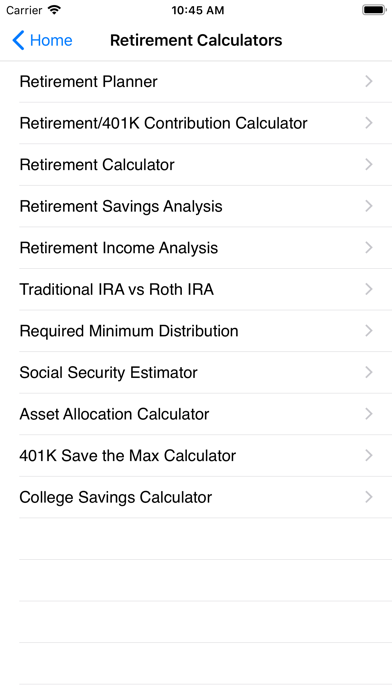Screen dimensions: 392x696
Task: Open Retirement/401K Contribution Calculator
Action: 196,123
